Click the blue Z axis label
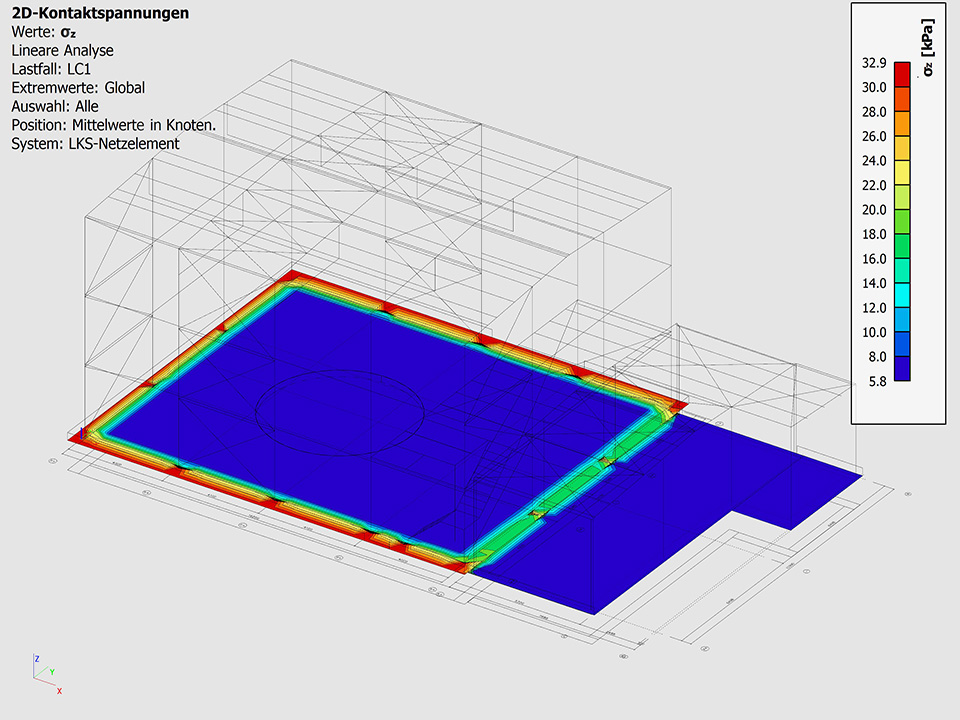The width and height of the screenshot is (960, 720). [x=36, y=660]
